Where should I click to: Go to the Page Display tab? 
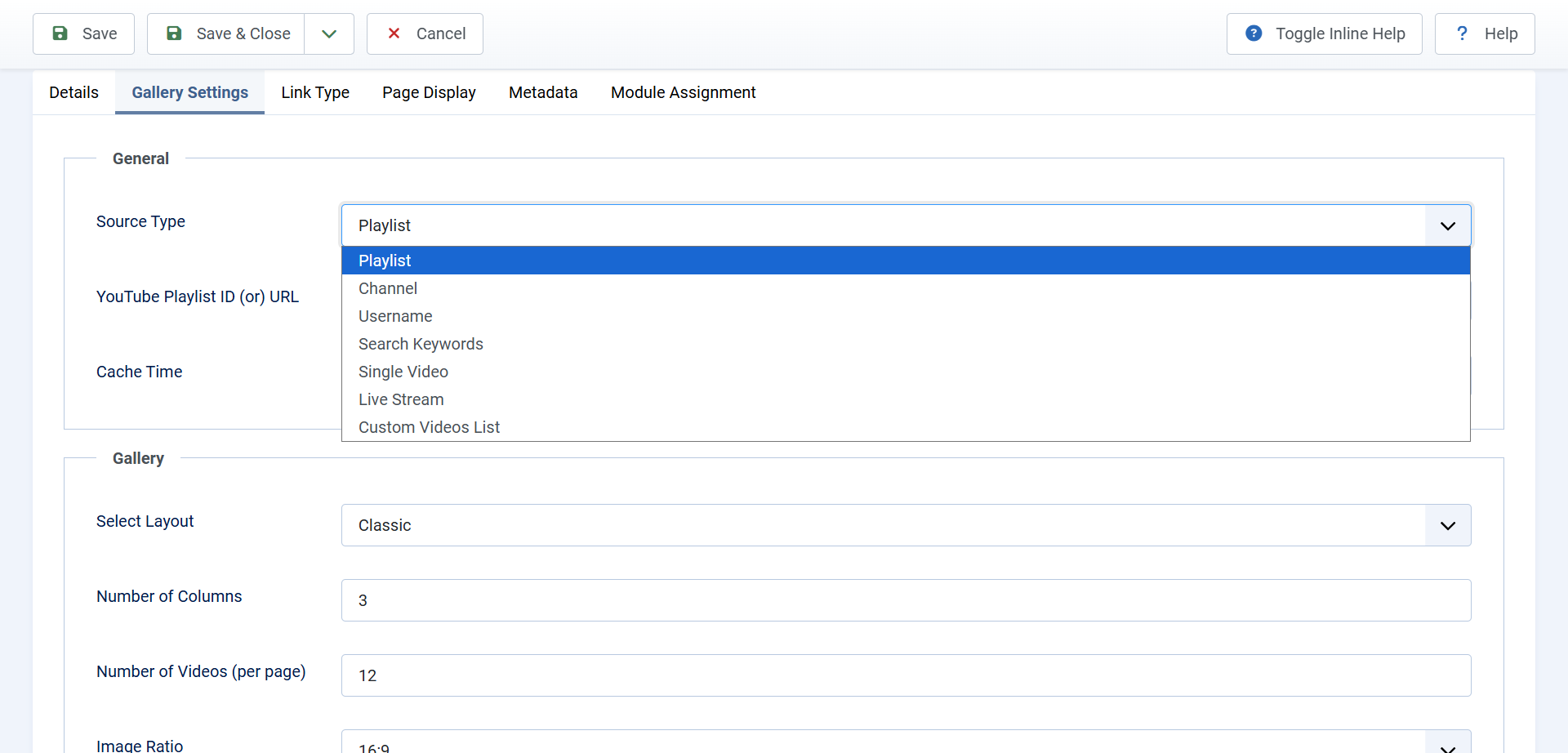(429, 92)
